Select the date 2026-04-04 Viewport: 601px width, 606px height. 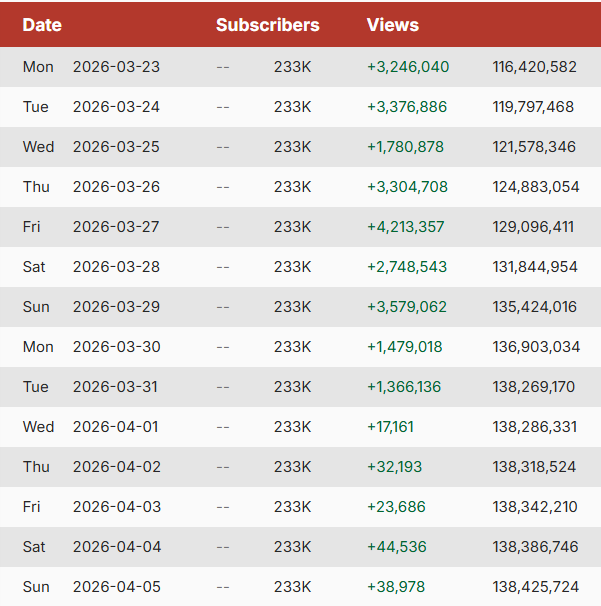point(117,547)
